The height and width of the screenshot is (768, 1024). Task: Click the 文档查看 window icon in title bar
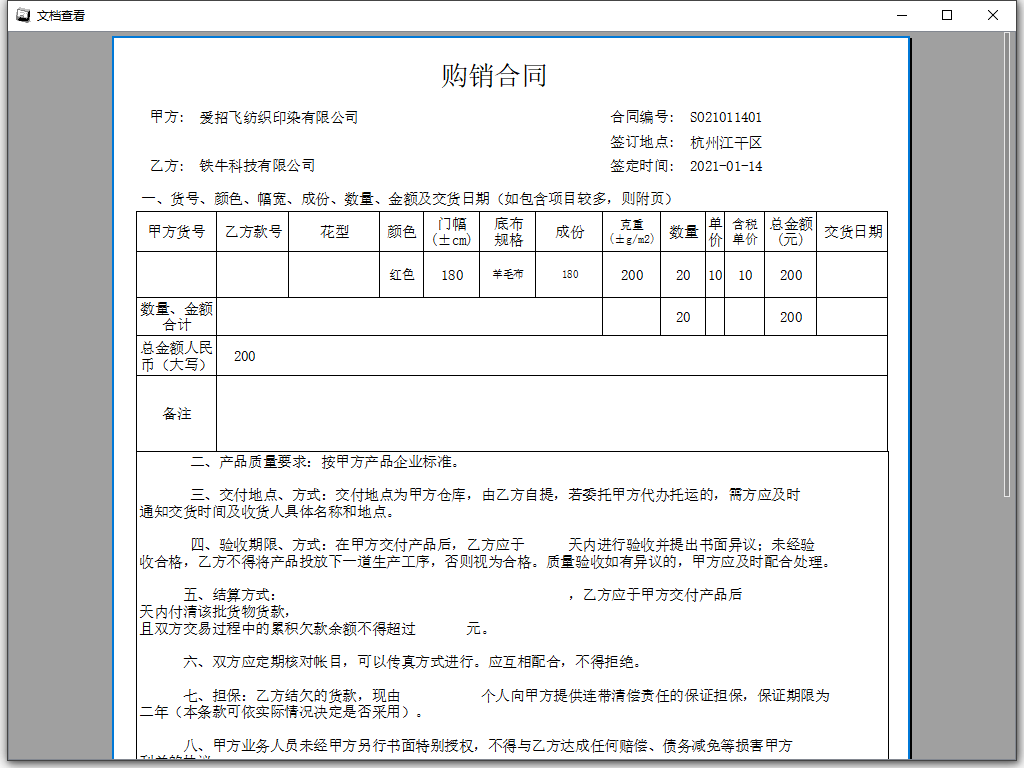point(23,15)
